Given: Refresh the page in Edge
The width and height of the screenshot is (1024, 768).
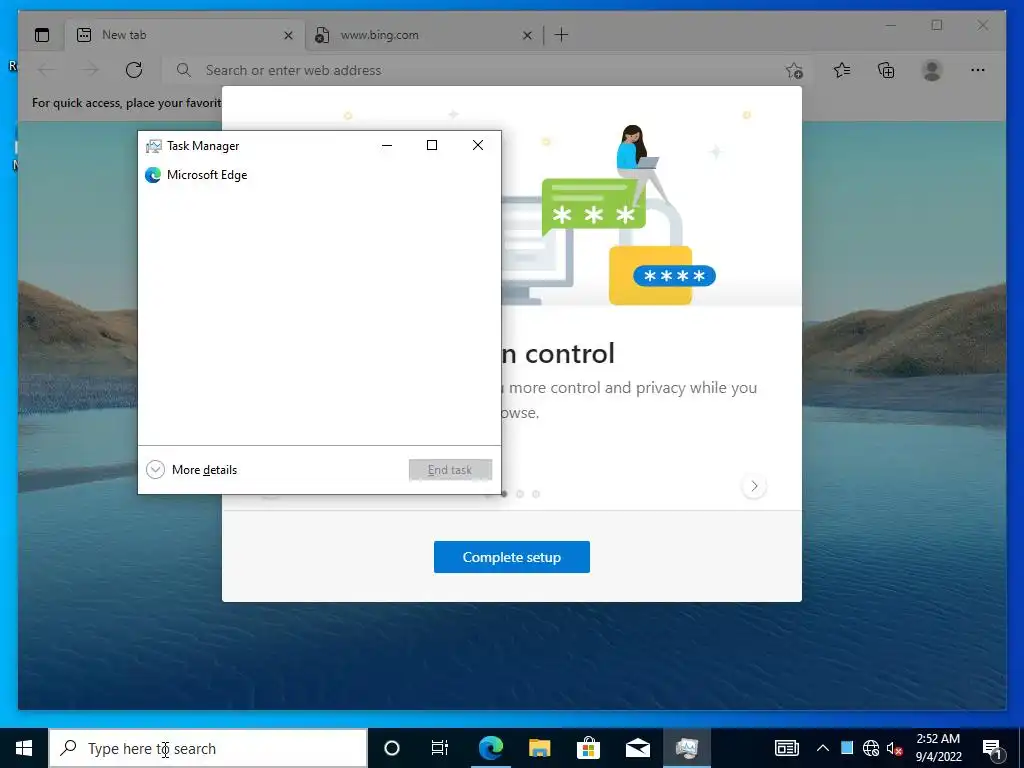Looking at the screenshot, I should click(x=134, y=70).
